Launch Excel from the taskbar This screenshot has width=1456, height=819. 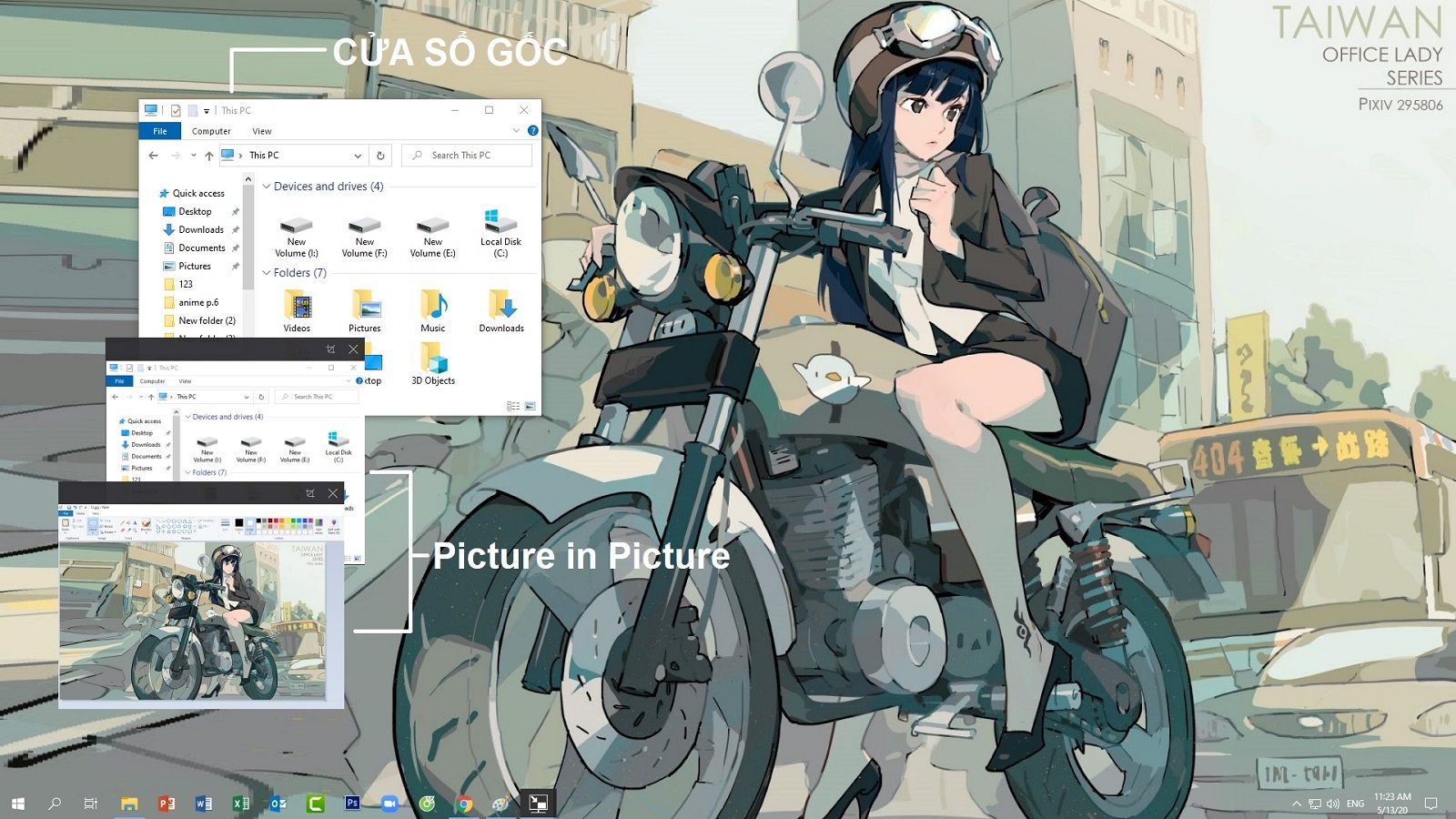[241, 804]
